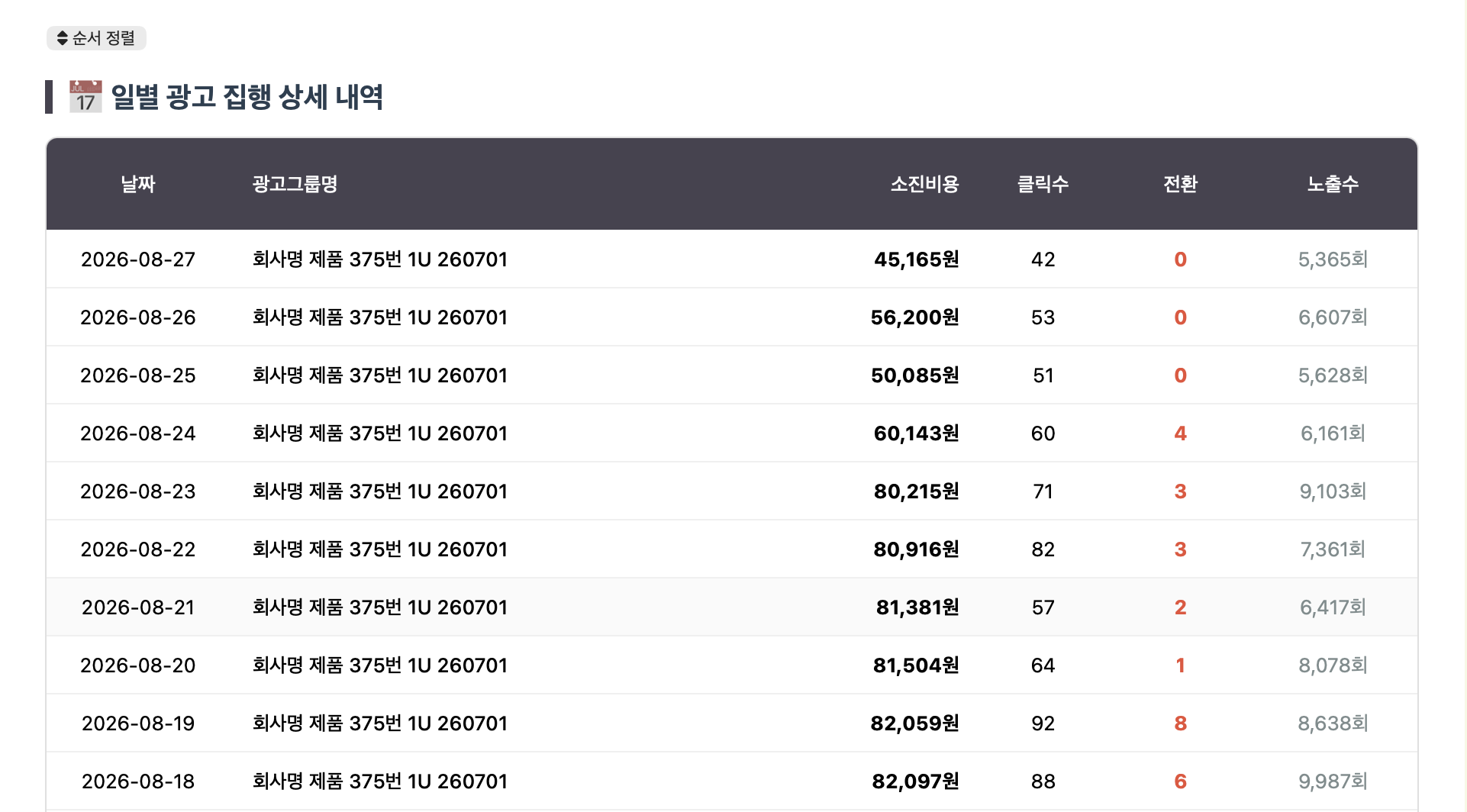The width and height of the screenshot is (1467, 812).
Task: Click the cost value 45,165원
Action: click(x=917, y=259)
